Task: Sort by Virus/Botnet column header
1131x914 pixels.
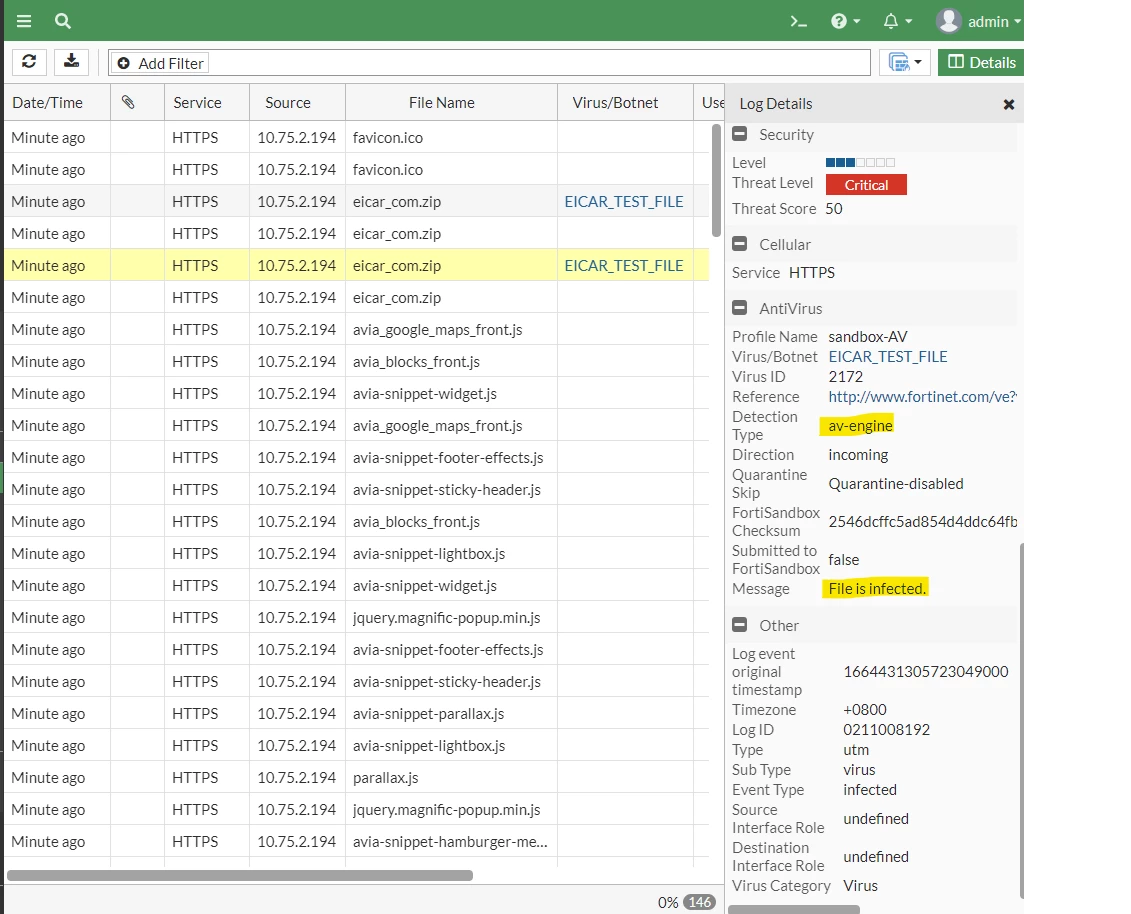Action: tap(625, 102)
